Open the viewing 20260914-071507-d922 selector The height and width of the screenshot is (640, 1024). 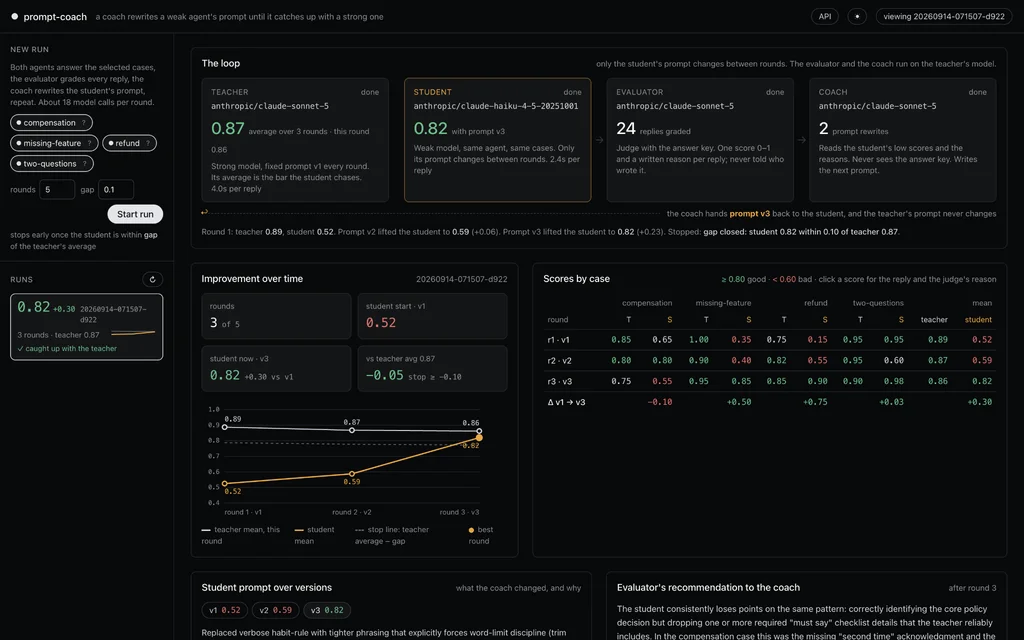944,16
